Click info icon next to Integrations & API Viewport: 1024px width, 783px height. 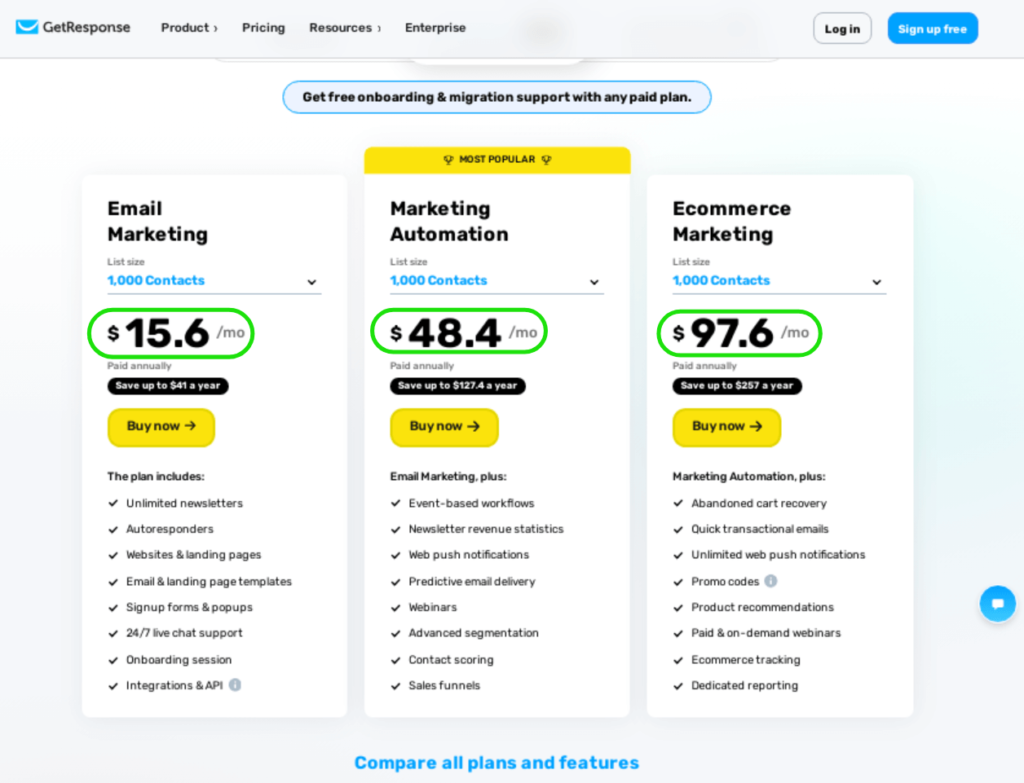235,685
